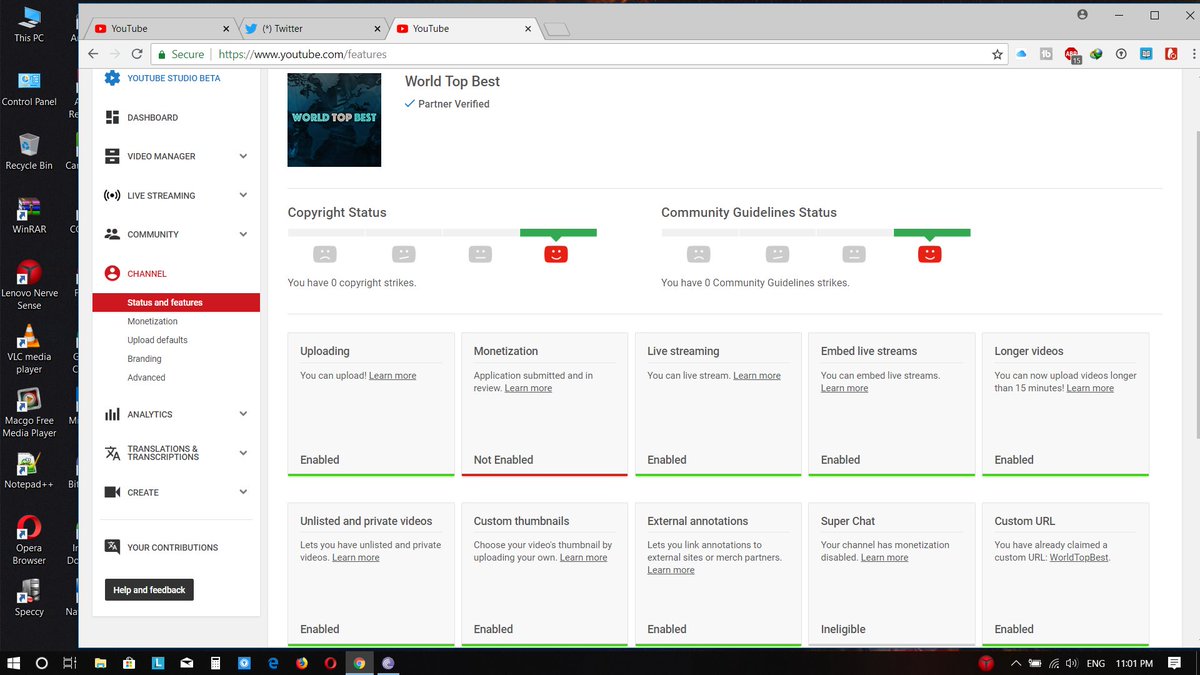Open the VLC media player desktop shortcut

pyautogui.click(x=29, y=349)
